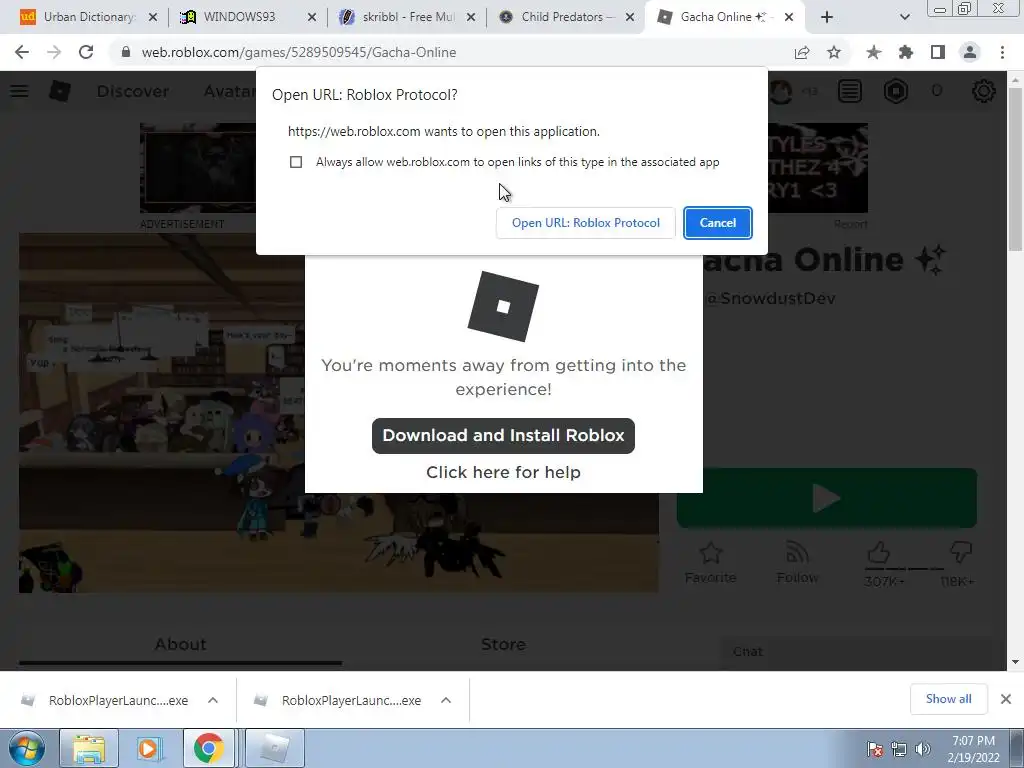Image resolution: width=1024 pixels, height=768 pixels.
Task: Click the address bar URL
Action: click(x=298, y=52)
